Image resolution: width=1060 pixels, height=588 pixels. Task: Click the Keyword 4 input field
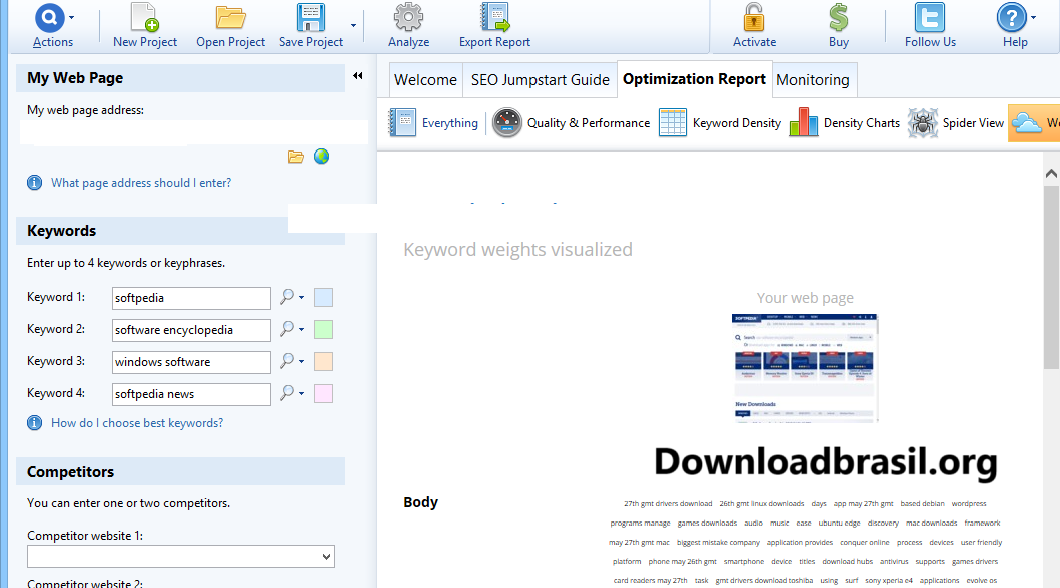[191, 394]
